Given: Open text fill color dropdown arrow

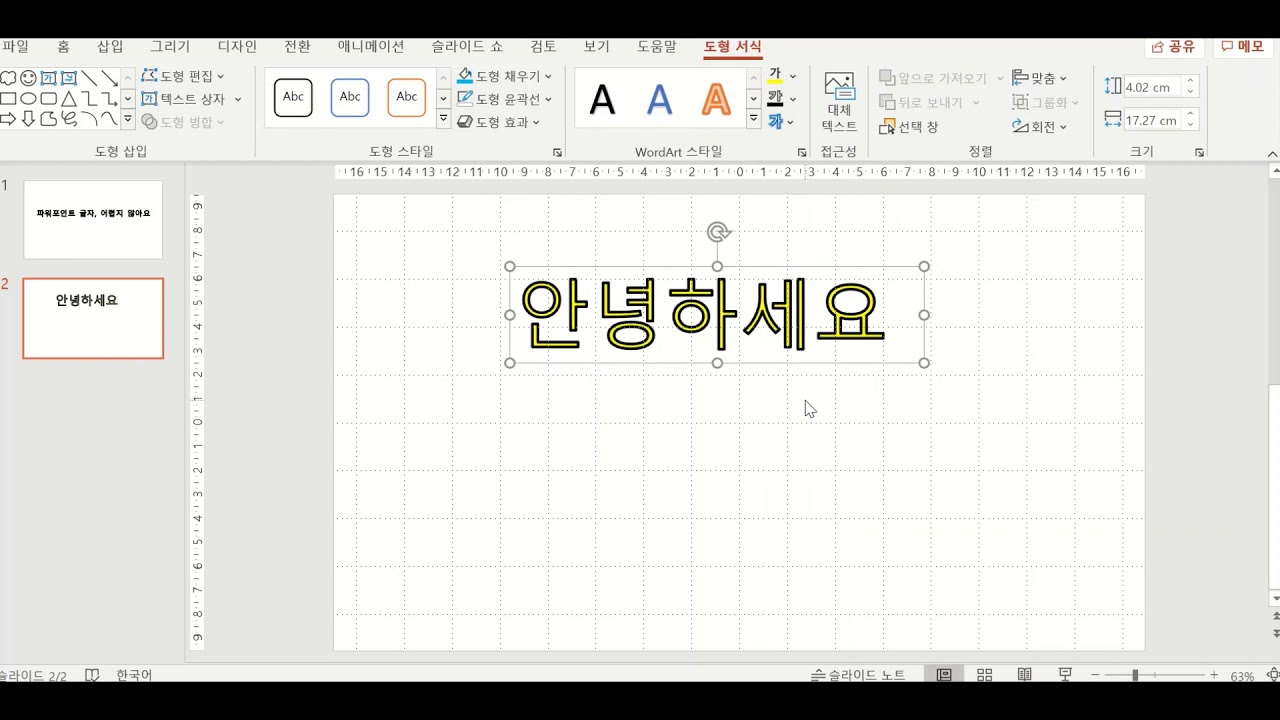Looking at the screenshot, I should pyautogui.click(x=793, y=76).
